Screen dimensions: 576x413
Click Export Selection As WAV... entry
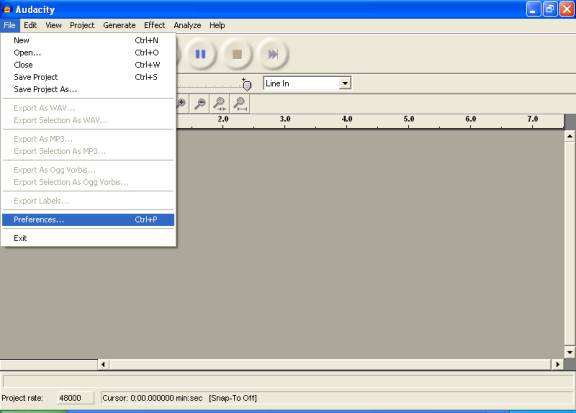[88, 120]
